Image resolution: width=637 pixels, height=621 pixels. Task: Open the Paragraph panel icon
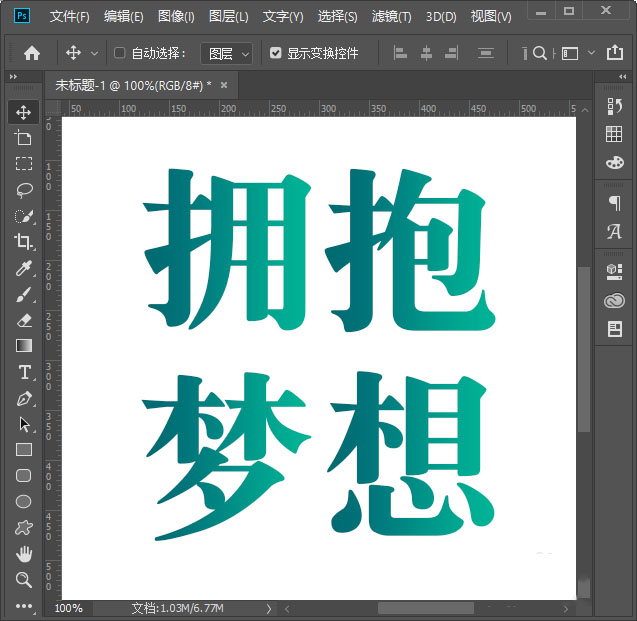pyautogui.click(x=614, y=203)
